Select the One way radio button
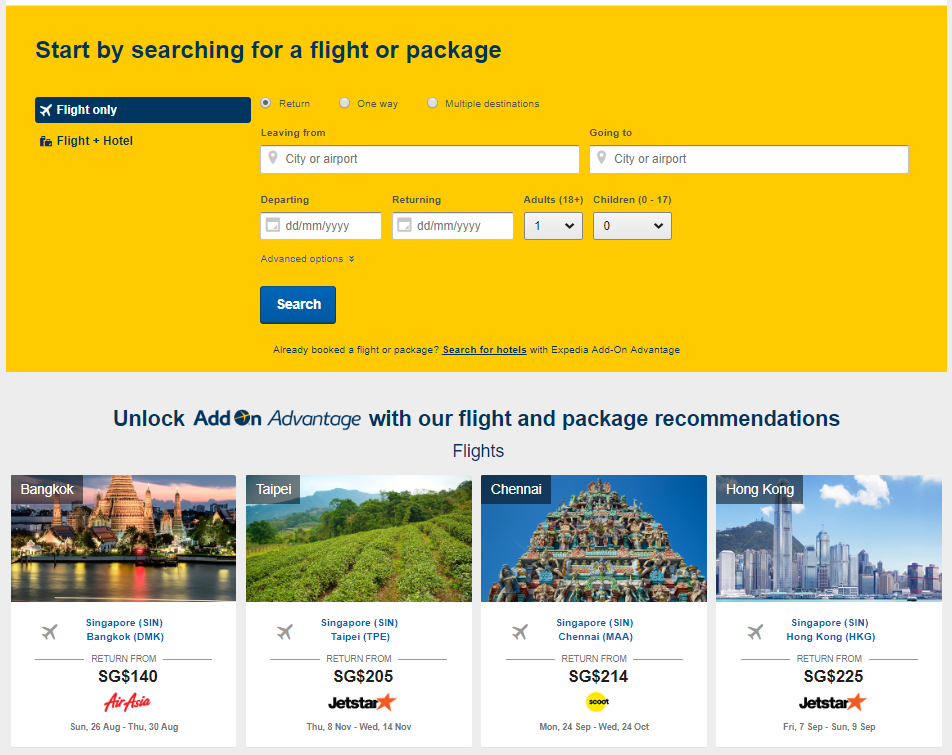Screen dimensions: 952x755 [x=345, y=103]
